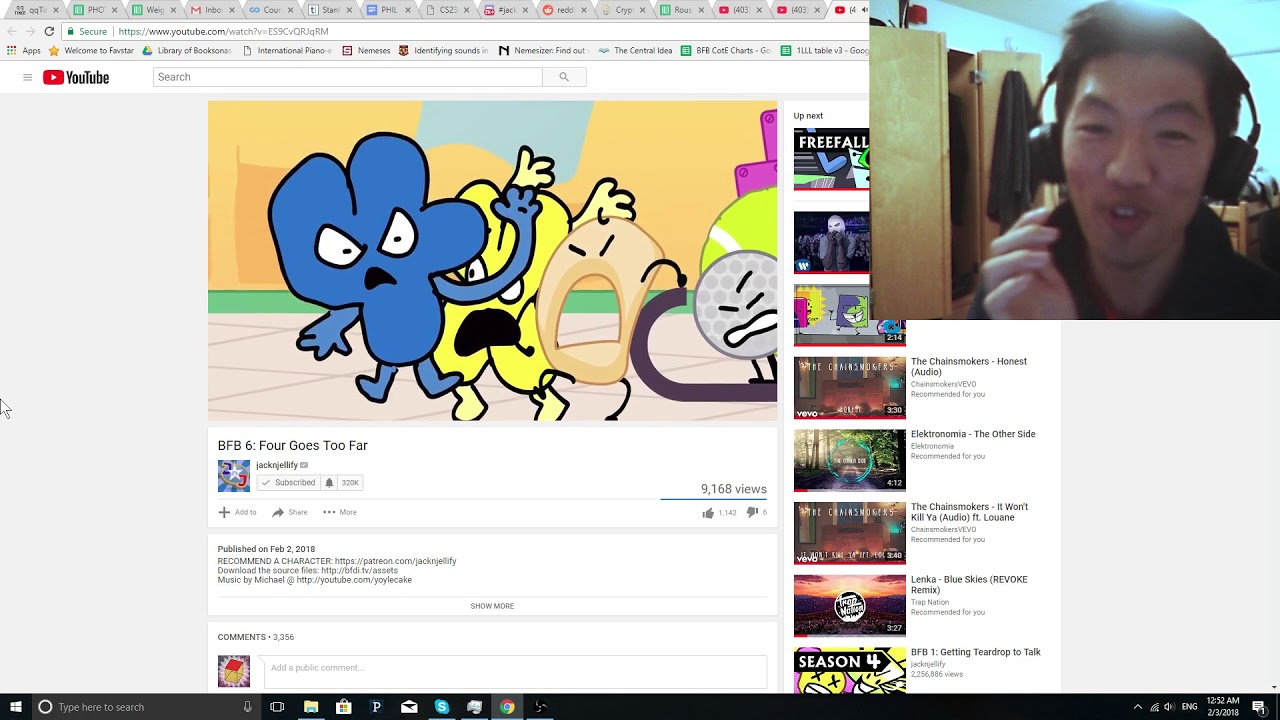Open the Windows action center notifications
1280x720 pixels.
(x=1259, y=707)
